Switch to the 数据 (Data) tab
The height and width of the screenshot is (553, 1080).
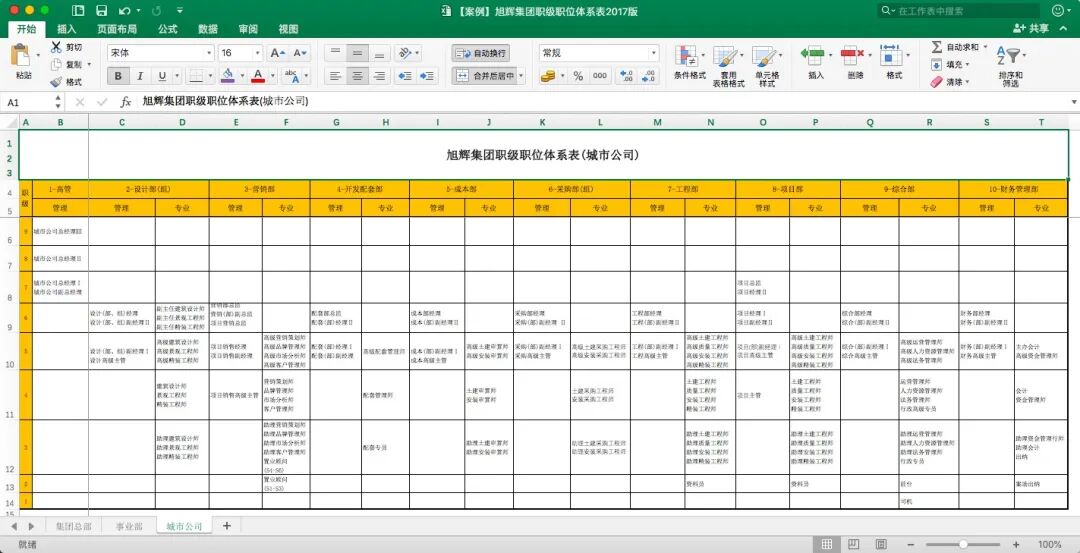(208, 29)
